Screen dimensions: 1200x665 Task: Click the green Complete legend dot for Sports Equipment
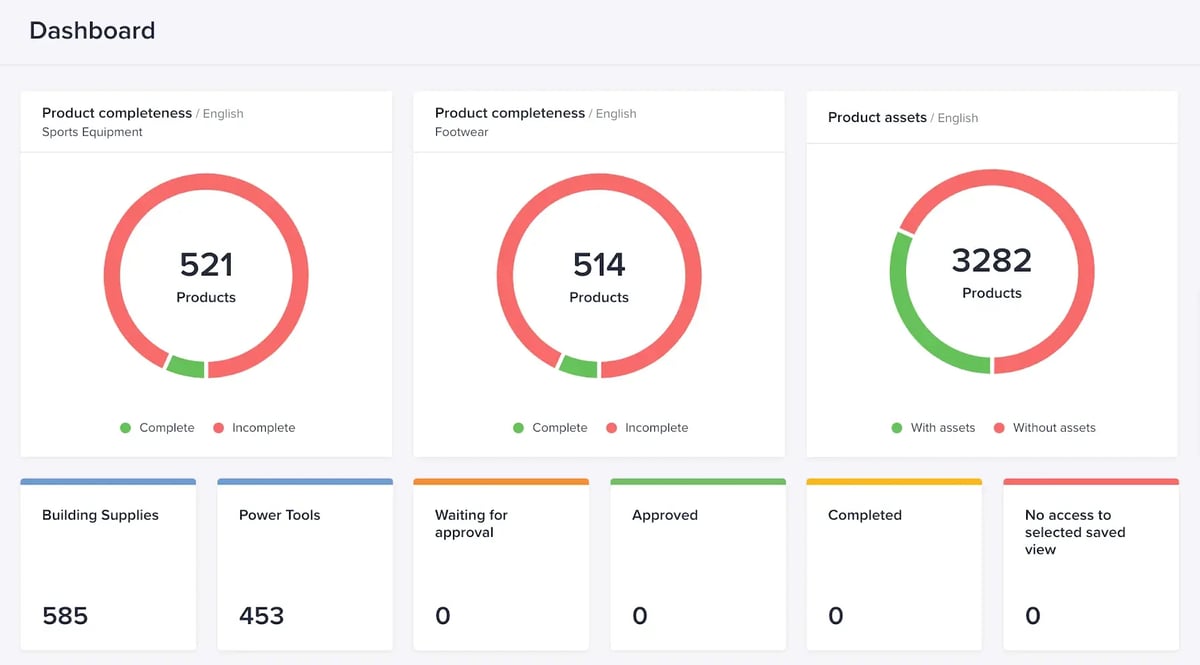[x=123, y=427]
